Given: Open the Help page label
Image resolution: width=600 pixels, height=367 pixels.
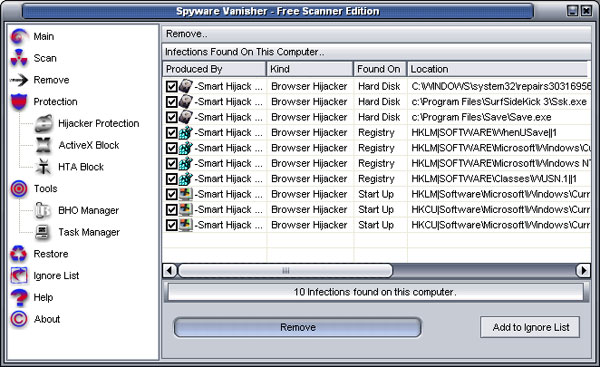Looking at the screenshot, I should click(x=43, y=297).
